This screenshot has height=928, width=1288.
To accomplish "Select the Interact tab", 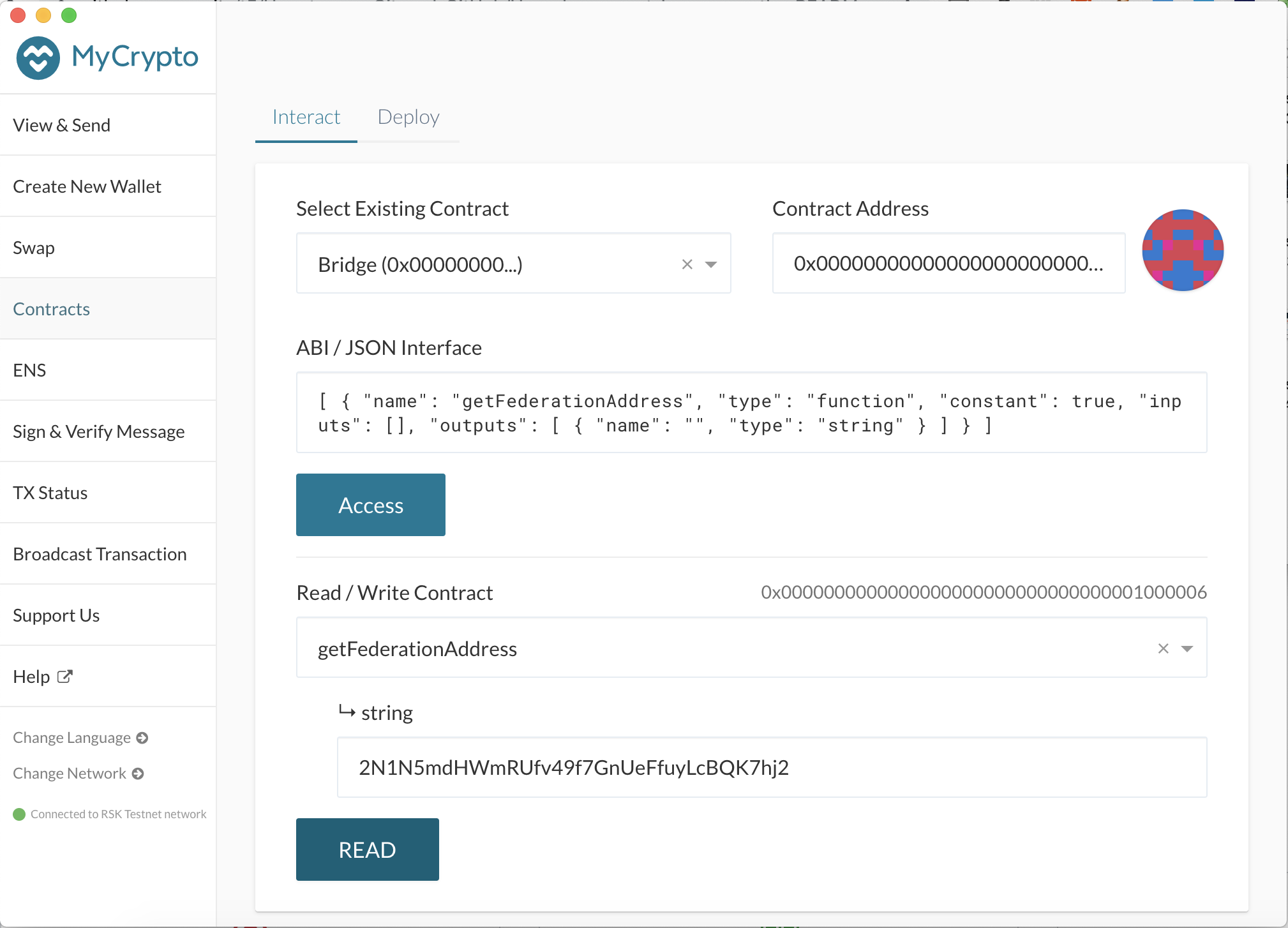I will click(305, 116).
